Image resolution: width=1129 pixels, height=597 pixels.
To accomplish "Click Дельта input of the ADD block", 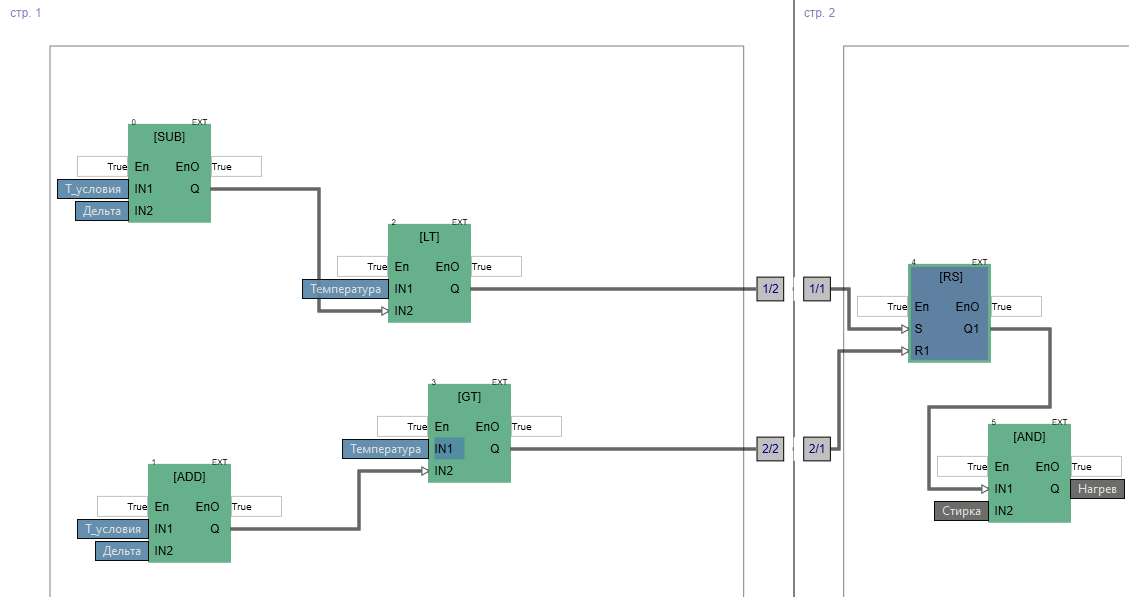I will click(122, 551).
